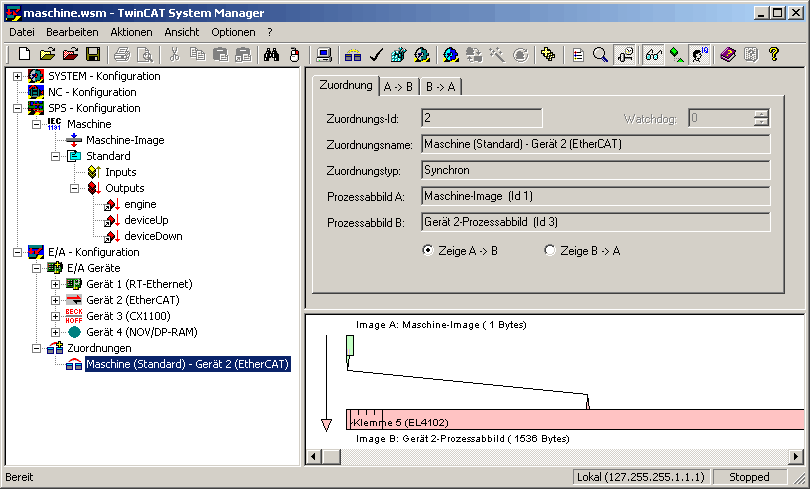
Task: Expand Gerät 2 (EtherCAT) node
Action: point(55,301)
